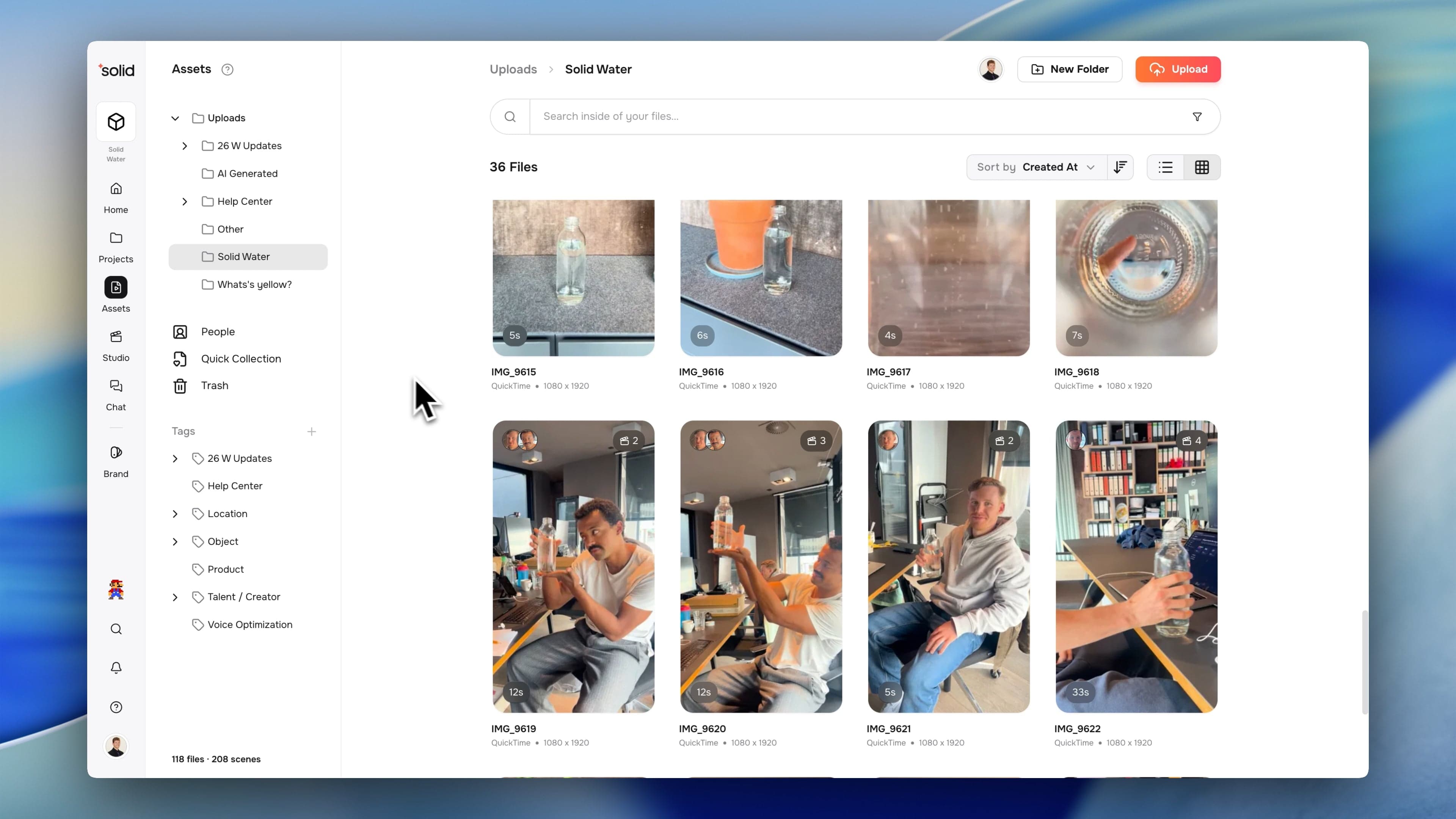The height and width of the screenshot is (819, 1456).
Task: Open Projects in the left sidebar
Action: [x=116, y=246]
